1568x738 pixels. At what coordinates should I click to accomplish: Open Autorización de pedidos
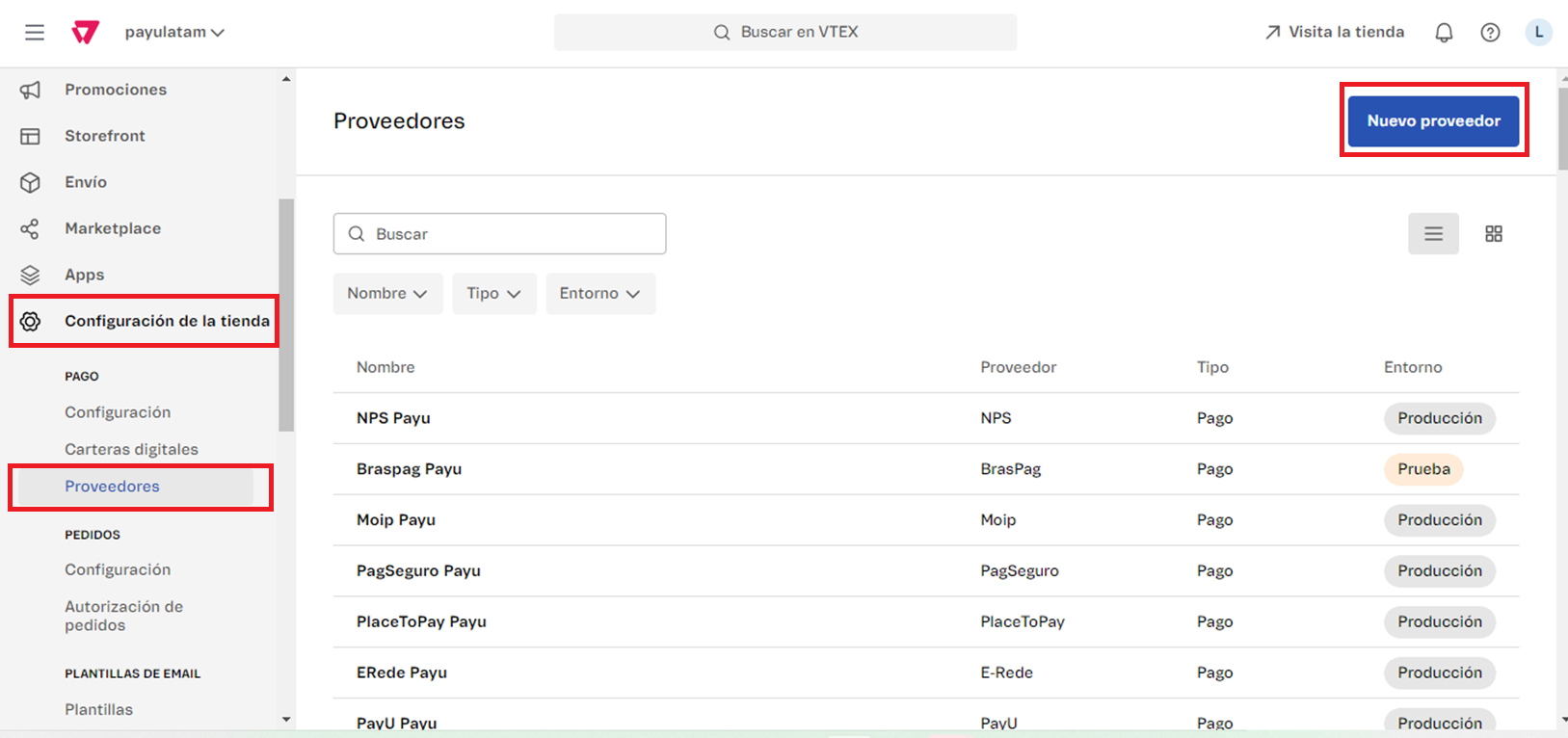[x=123, y=616]
